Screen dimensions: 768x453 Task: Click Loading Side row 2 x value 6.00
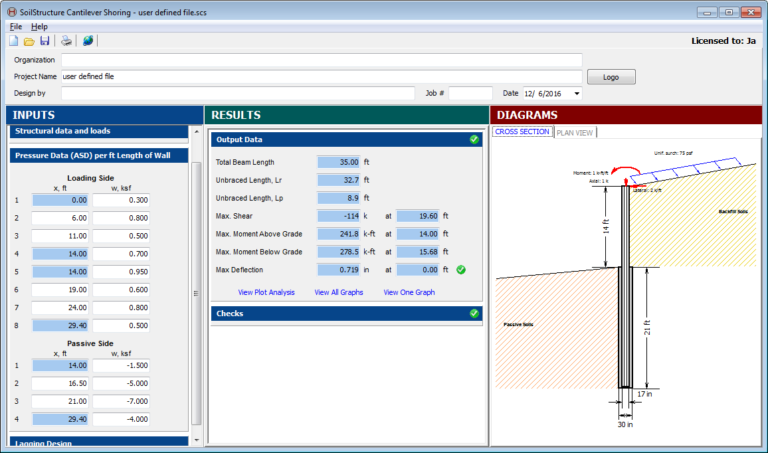[60, 218]
